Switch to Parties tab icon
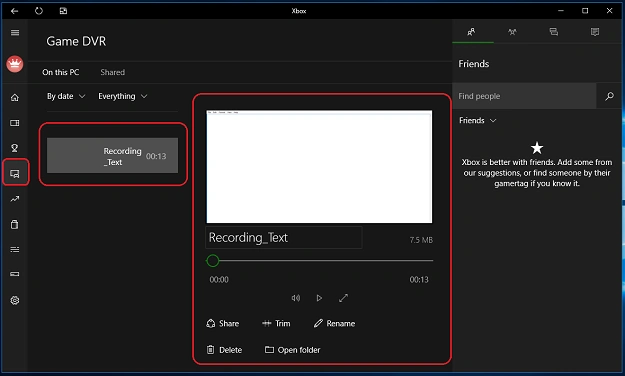Screen dimensions: 625x376 pos(513,32)
